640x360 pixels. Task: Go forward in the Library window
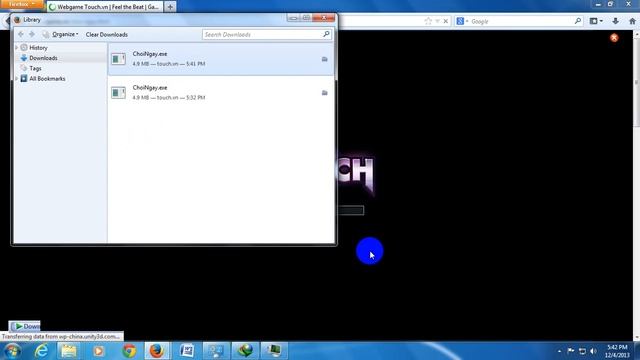coord(32,34)
